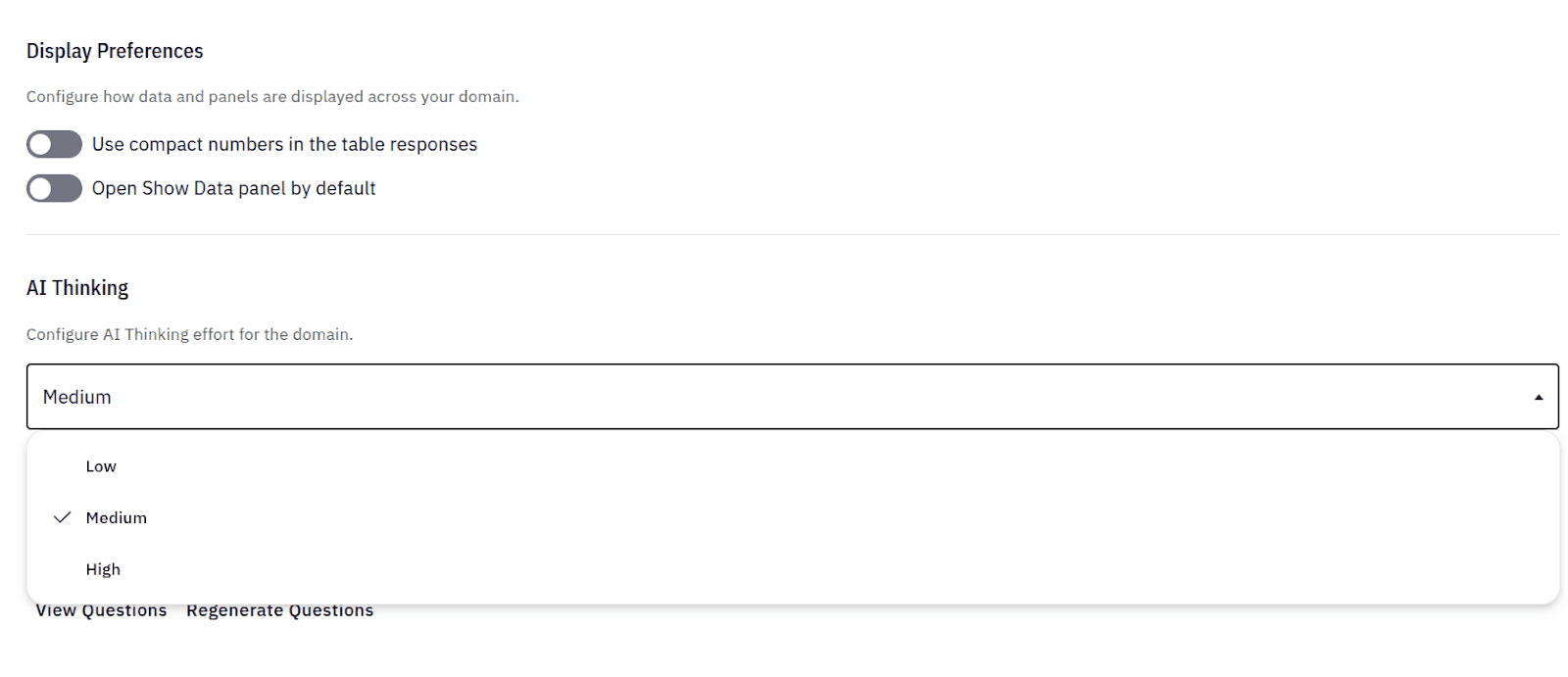Click Regenerate Questions
The height and width of the screenshot is (677, 1568).
[x=279, y=609]
